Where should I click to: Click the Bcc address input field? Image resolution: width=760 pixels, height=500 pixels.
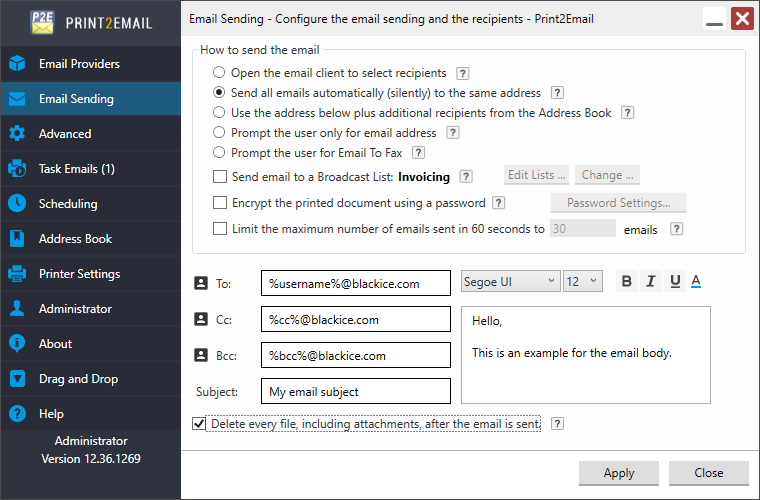tap(356, 355)
